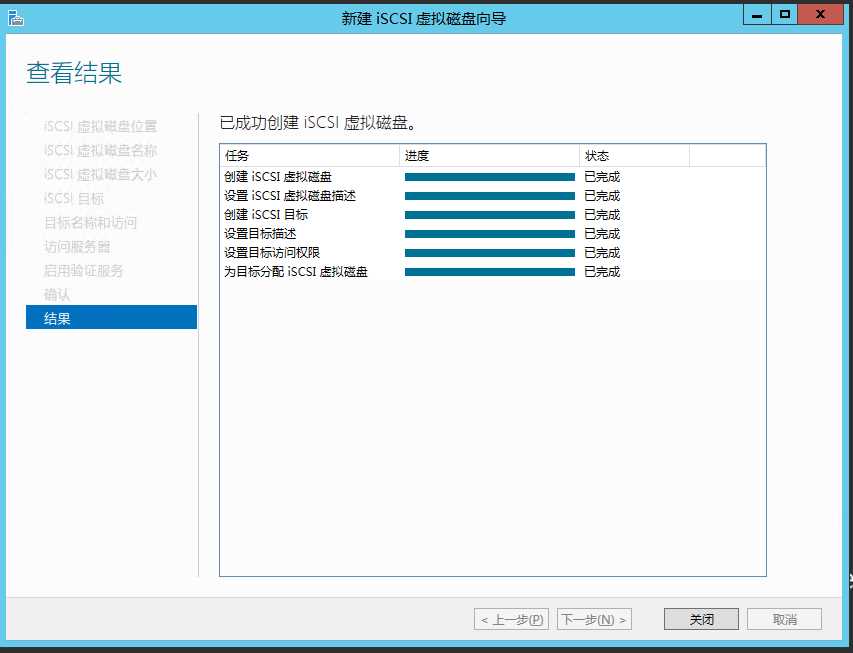853x653 pixels.
Task: Click the 任务 column header
Action: [x=310, y=156]
